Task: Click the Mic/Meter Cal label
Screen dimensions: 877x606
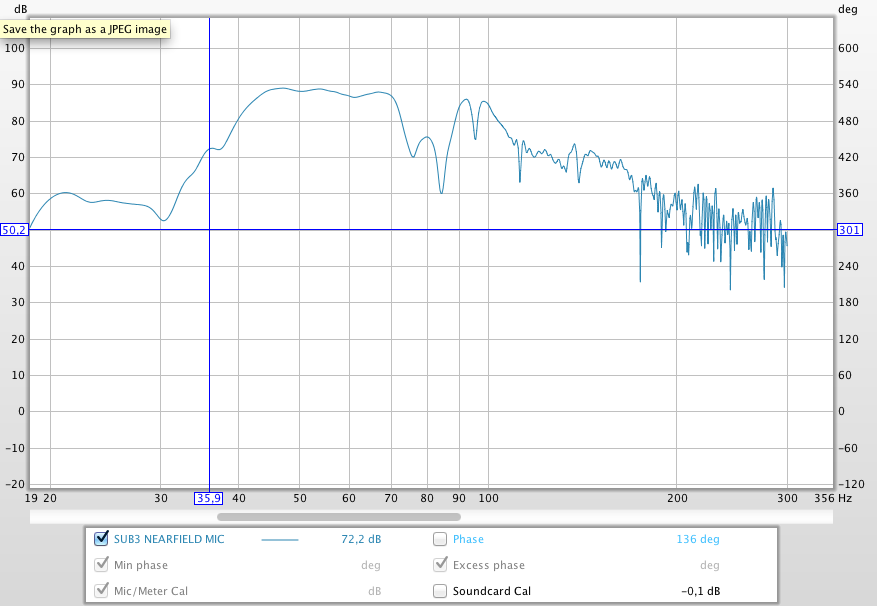Action: click(151, 591)
